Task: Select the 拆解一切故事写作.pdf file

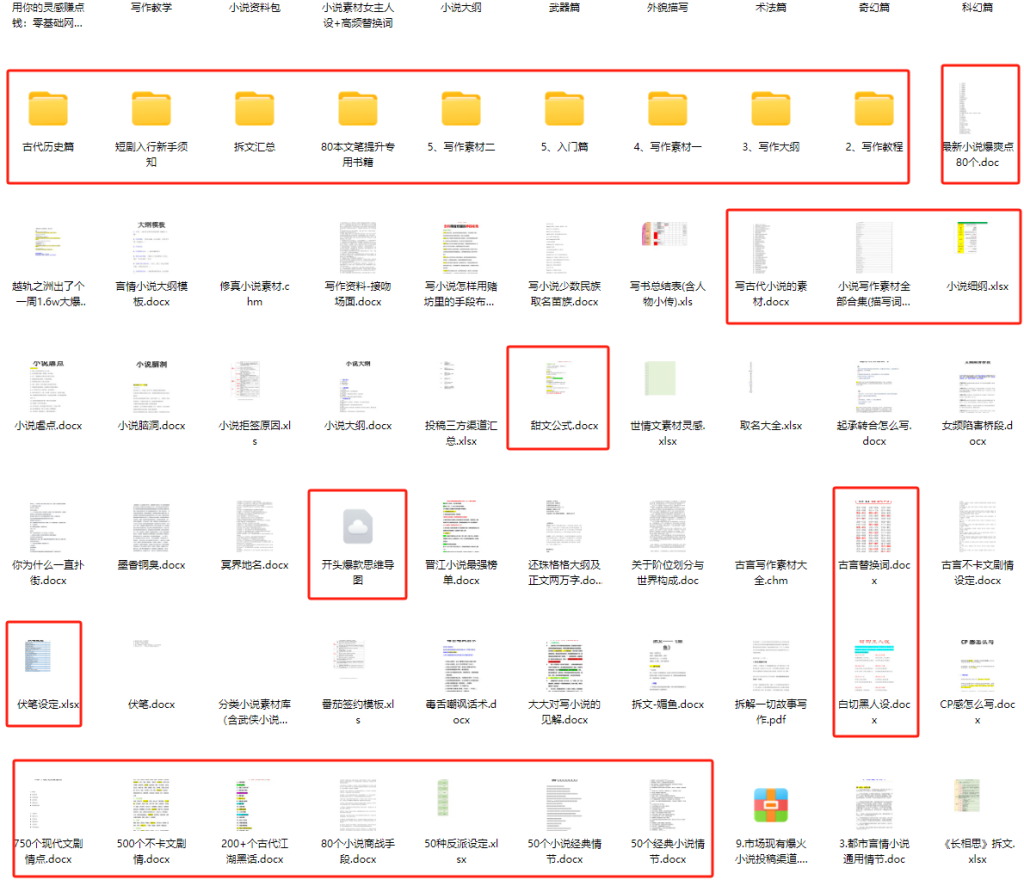Action: tap(771, 661)
